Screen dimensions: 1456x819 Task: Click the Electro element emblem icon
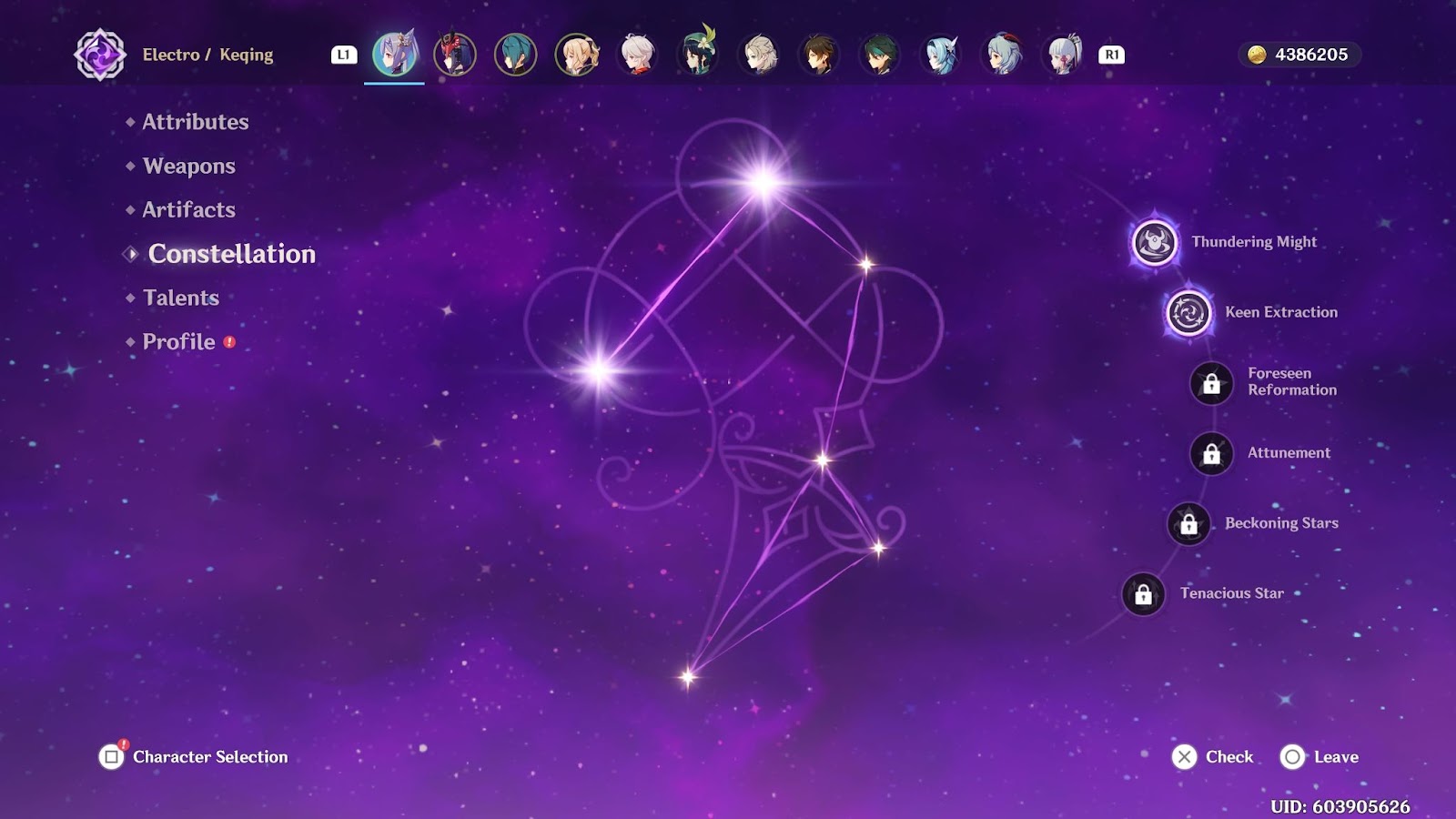point(100,55)
